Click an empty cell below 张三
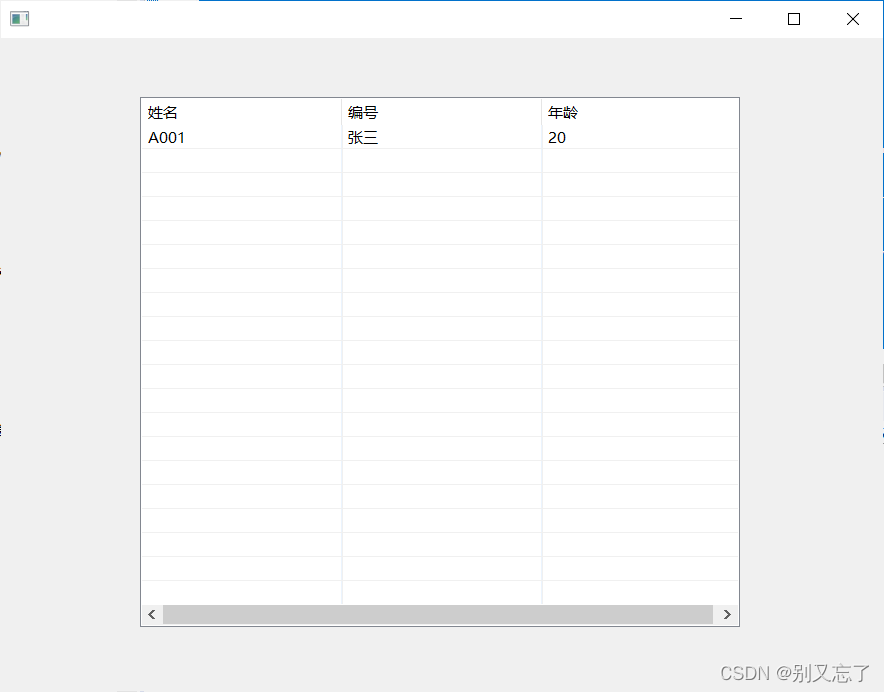Image resolution: width=884 pixels, height=692 pixels. pyautogui.click(x=440, y=162)
